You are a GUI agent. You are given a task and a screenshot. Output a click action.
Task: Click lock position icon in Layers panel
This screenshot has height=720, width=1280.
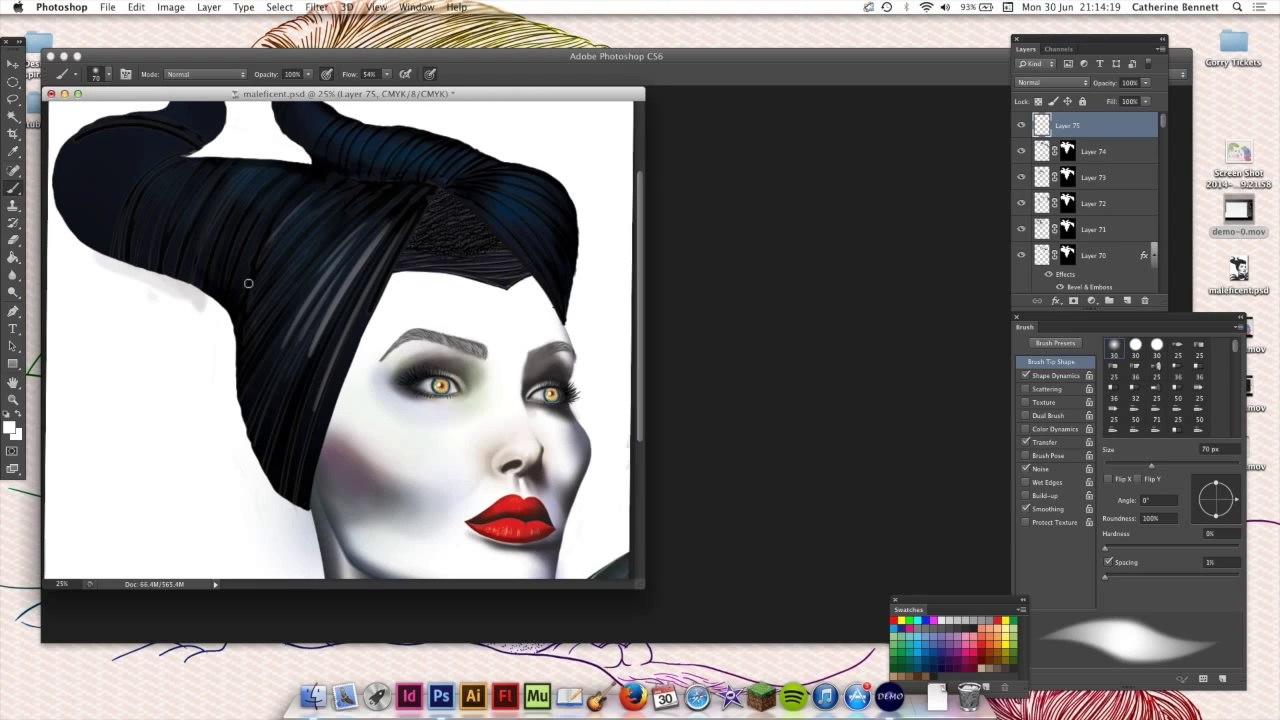coord(1067,101)
